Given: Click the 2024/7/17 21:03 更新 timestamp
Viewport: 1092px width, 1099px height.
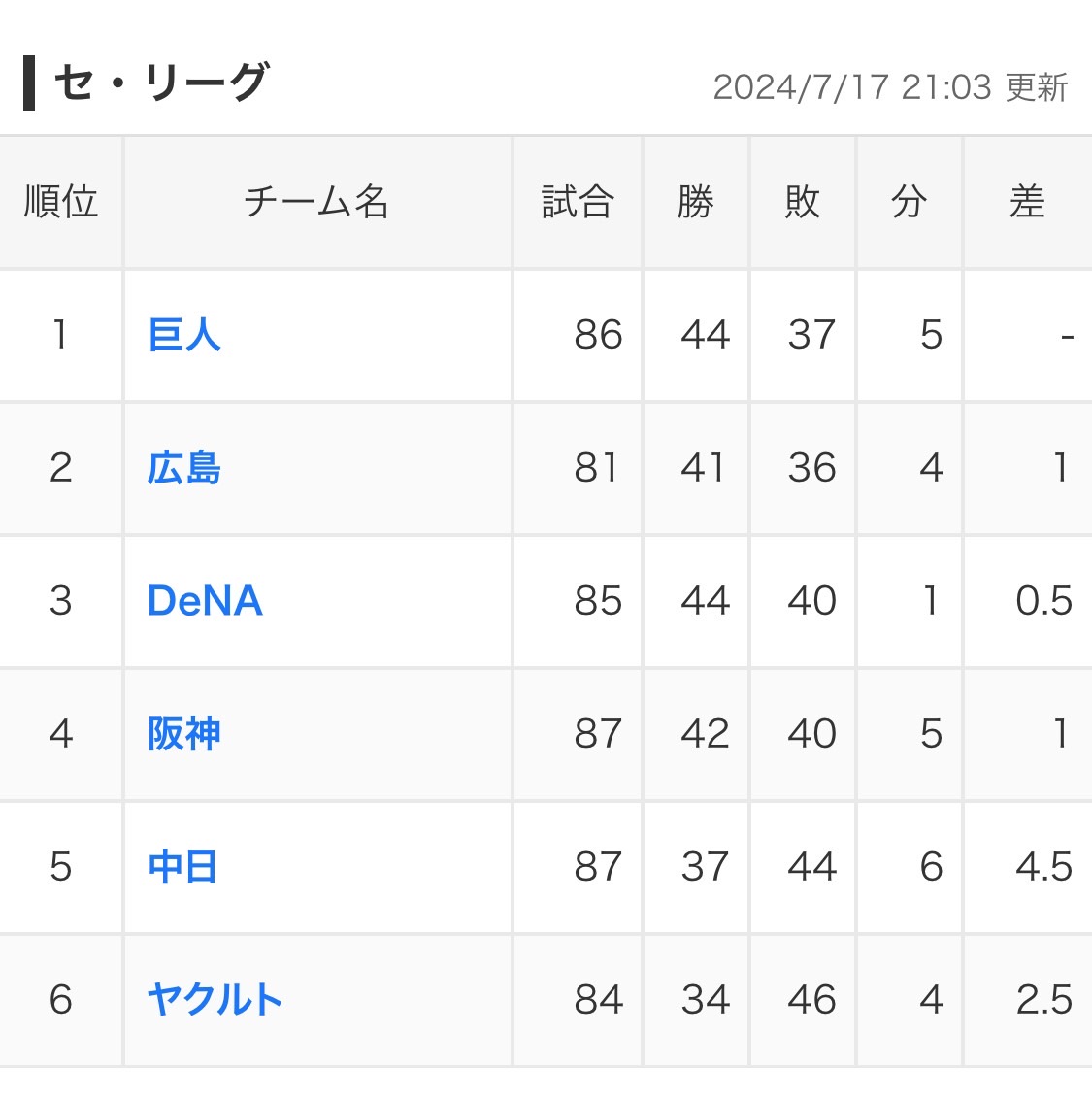Looking at the screenshot, I should pyautogui.click(x=890, y=87).
